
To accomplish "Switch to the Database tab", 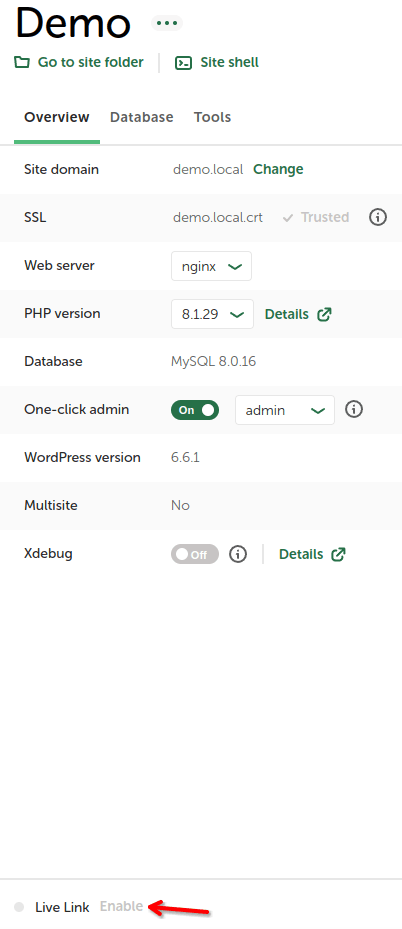I will (141, 117).
